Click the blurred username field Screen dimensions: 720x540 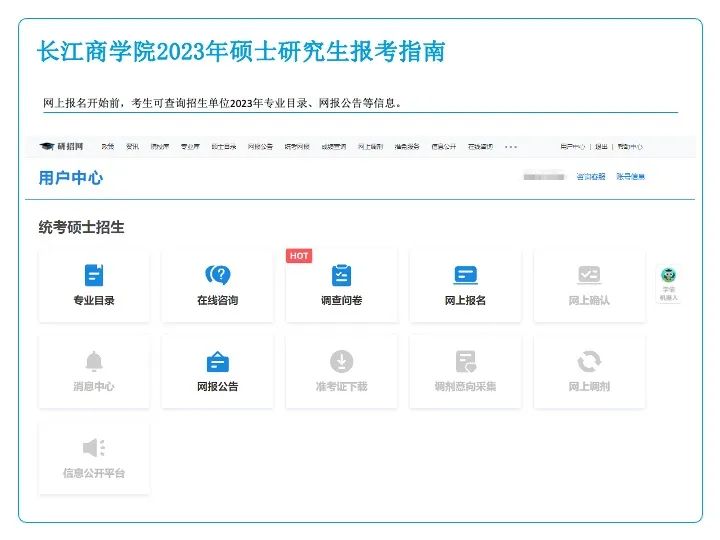point(544,177)
